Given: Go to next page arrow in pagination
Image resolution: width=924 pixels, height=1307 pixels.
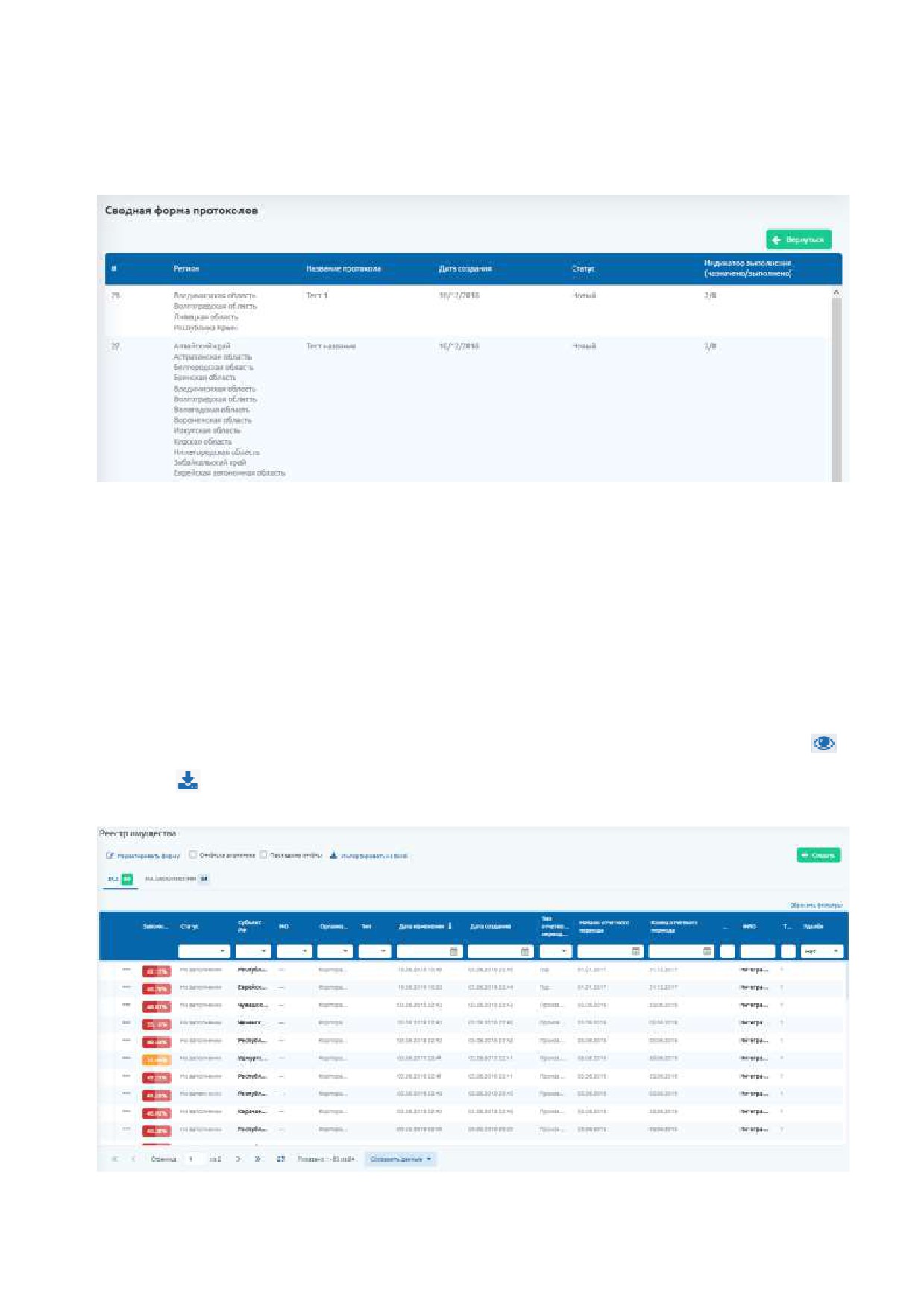Looking at the screenshot, I should (238, 1159).
